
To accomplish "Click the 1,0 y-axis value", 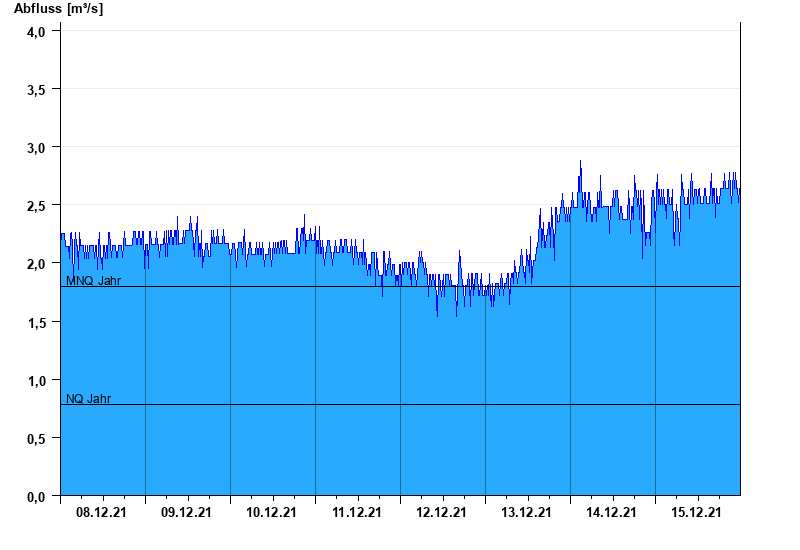I will [x=36, y=381].
